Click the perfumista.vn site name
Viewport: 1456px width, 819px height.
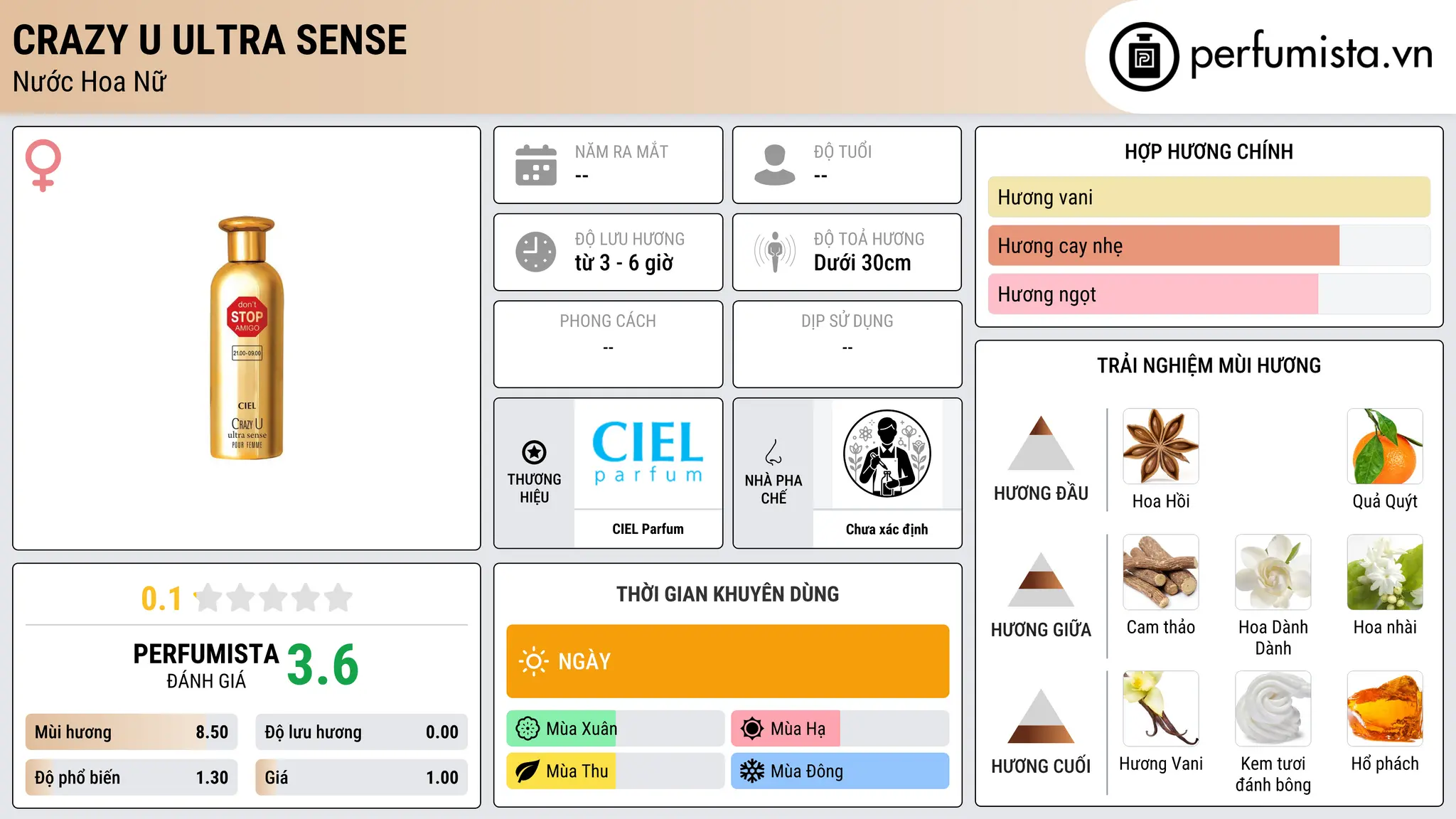1312,54
